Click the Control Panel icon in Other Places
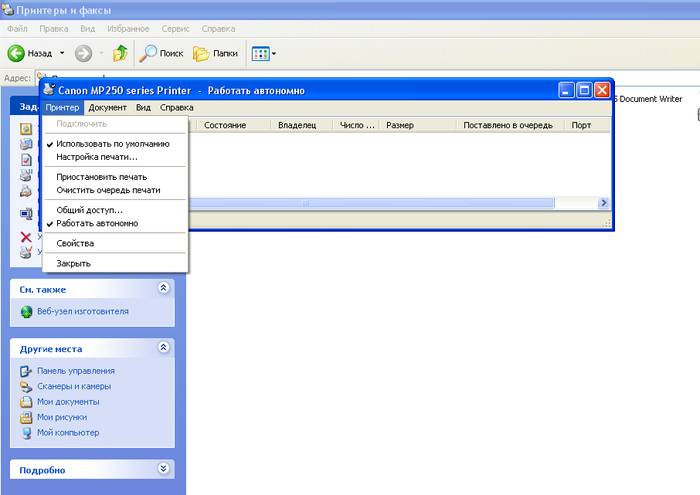 click(x=27, y=371)
